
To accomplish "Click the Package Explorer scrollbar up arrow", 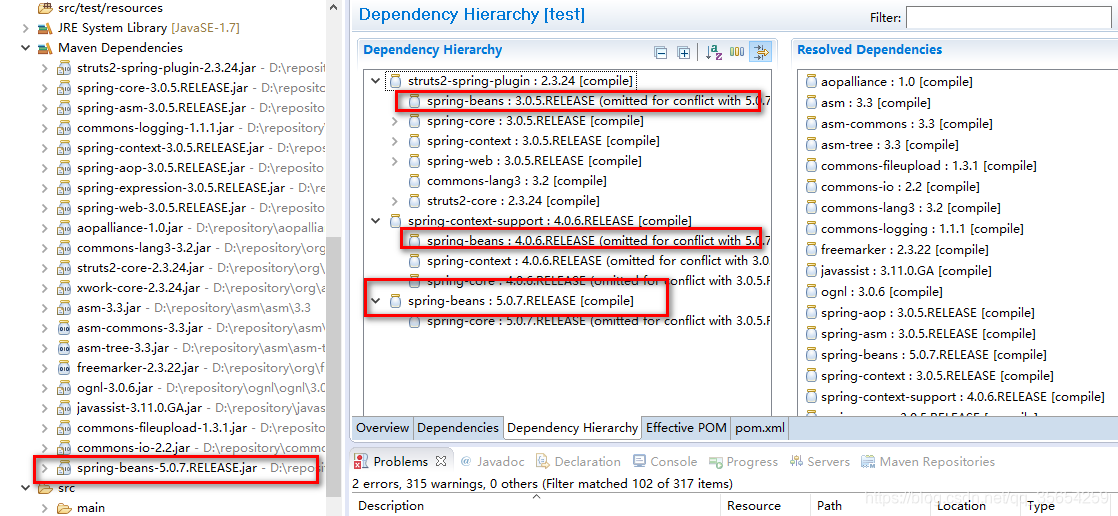I will (x=333, y=8).
